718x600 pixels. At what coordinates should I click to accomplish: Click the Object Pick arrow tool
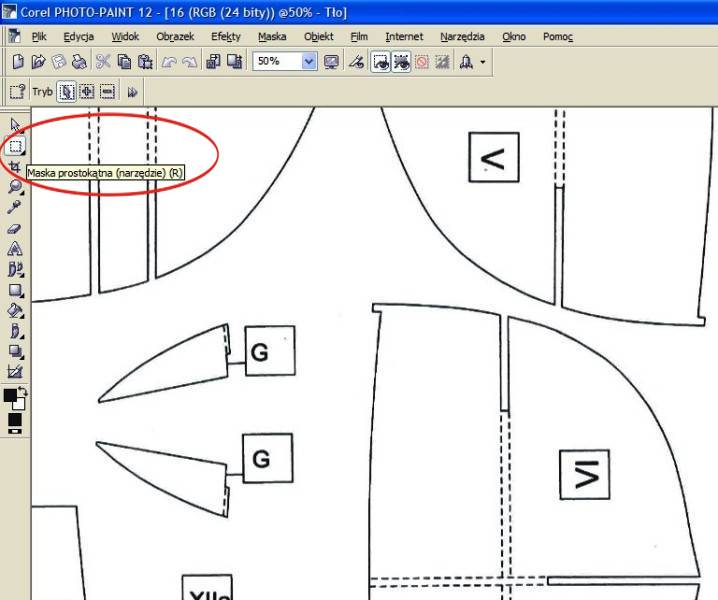(x=15, y=125)
